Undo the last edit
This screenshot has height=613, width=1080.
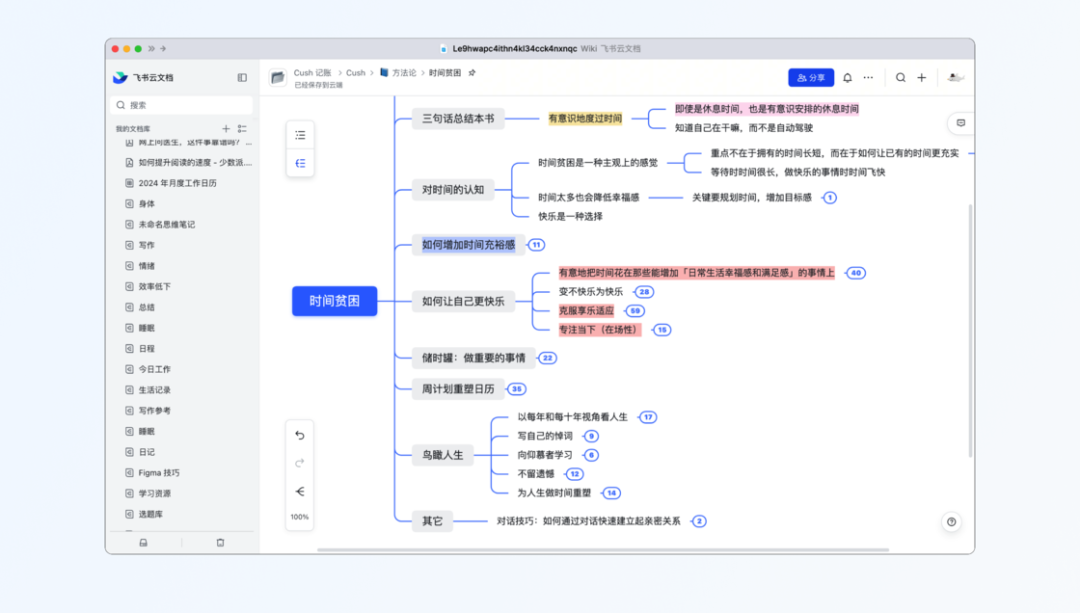300,435
